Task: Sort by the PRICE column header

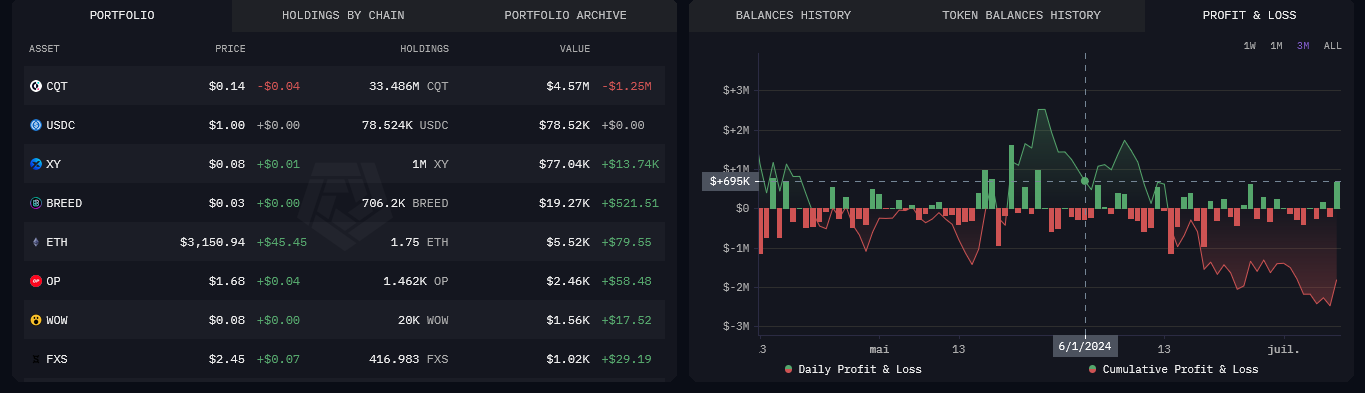Action: point(230,49)
